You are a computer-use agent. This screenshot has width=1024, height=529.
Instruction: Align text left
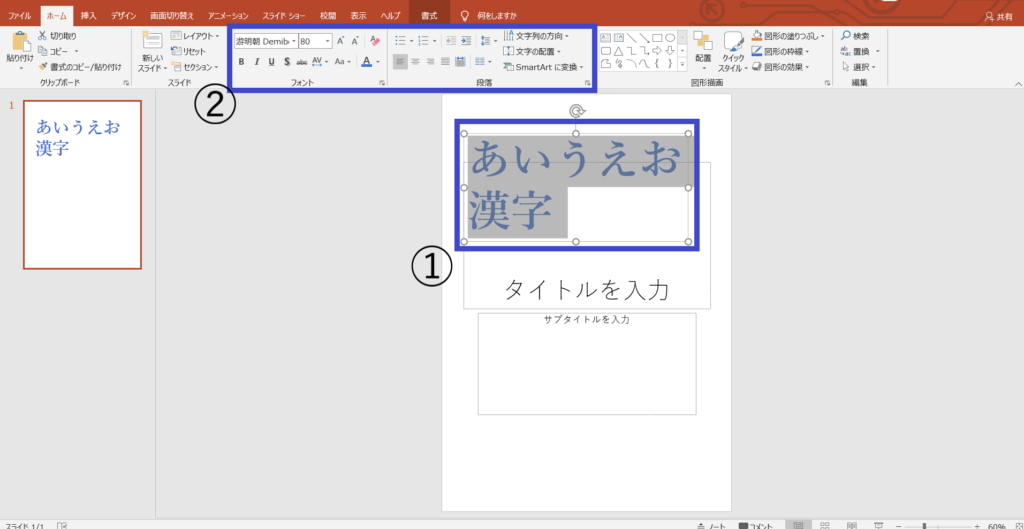(400, 61)
